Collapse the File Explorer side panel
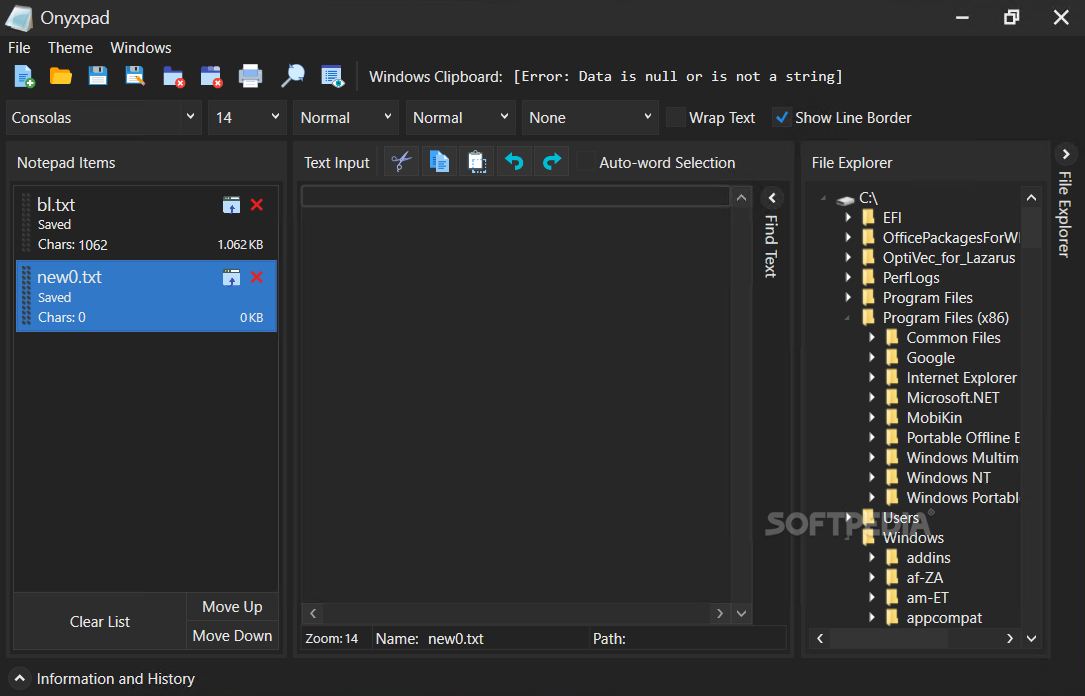 1066,154
